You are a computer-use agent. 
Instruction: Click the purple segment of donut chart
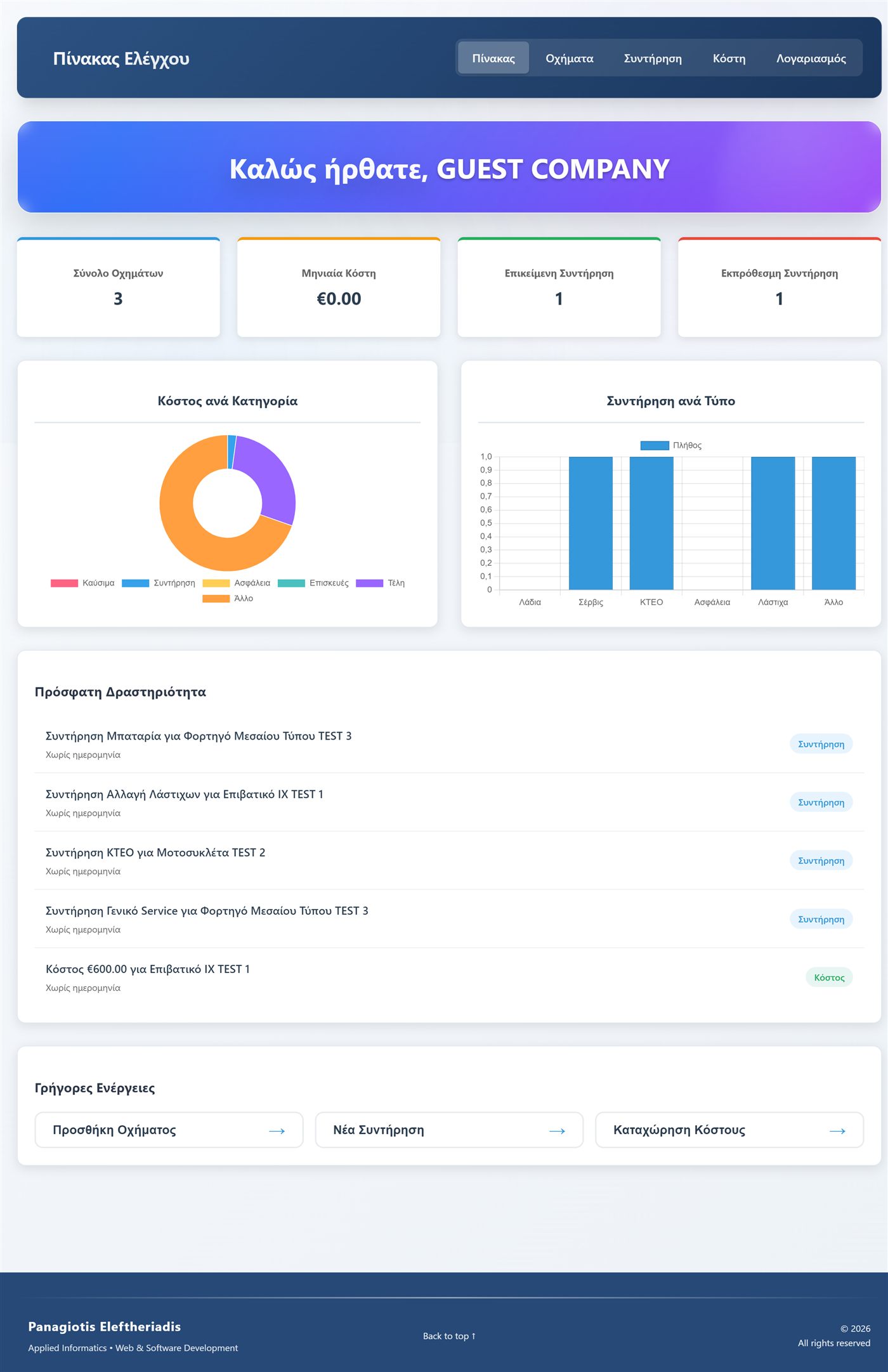(x=270, y=476)
